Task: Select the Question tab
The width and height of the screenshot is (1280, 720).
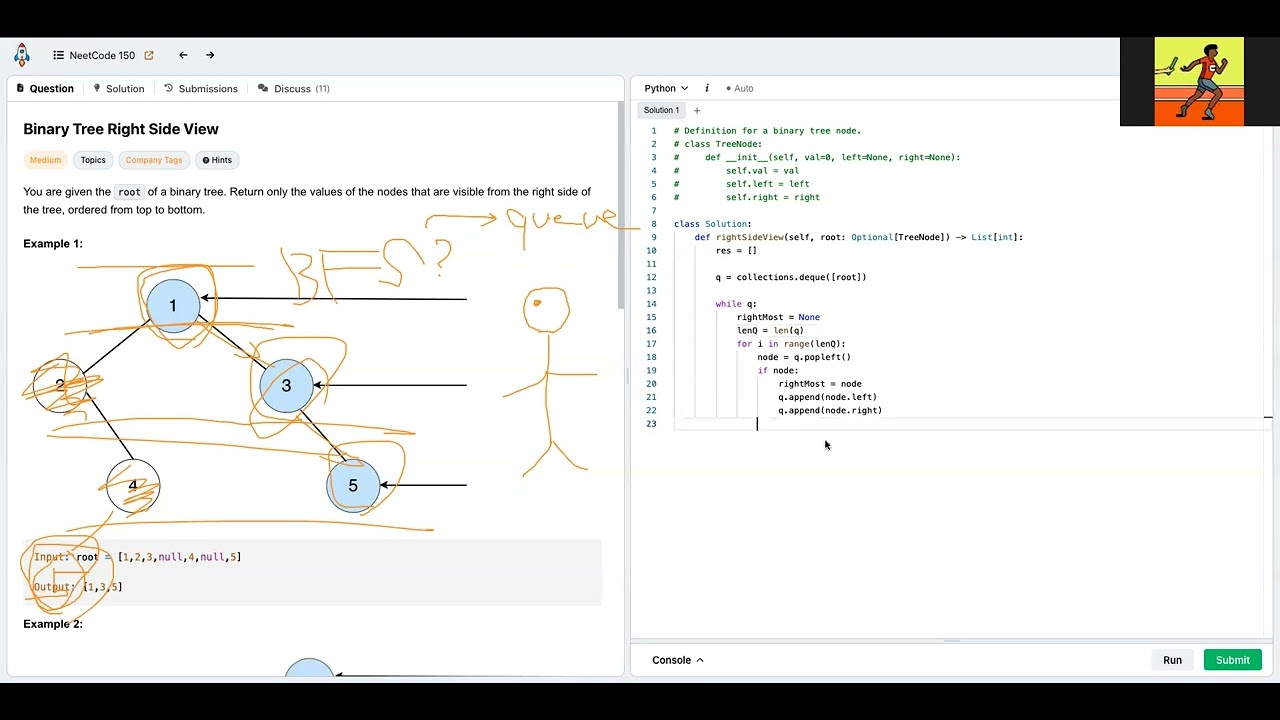Action: point(45,89)
